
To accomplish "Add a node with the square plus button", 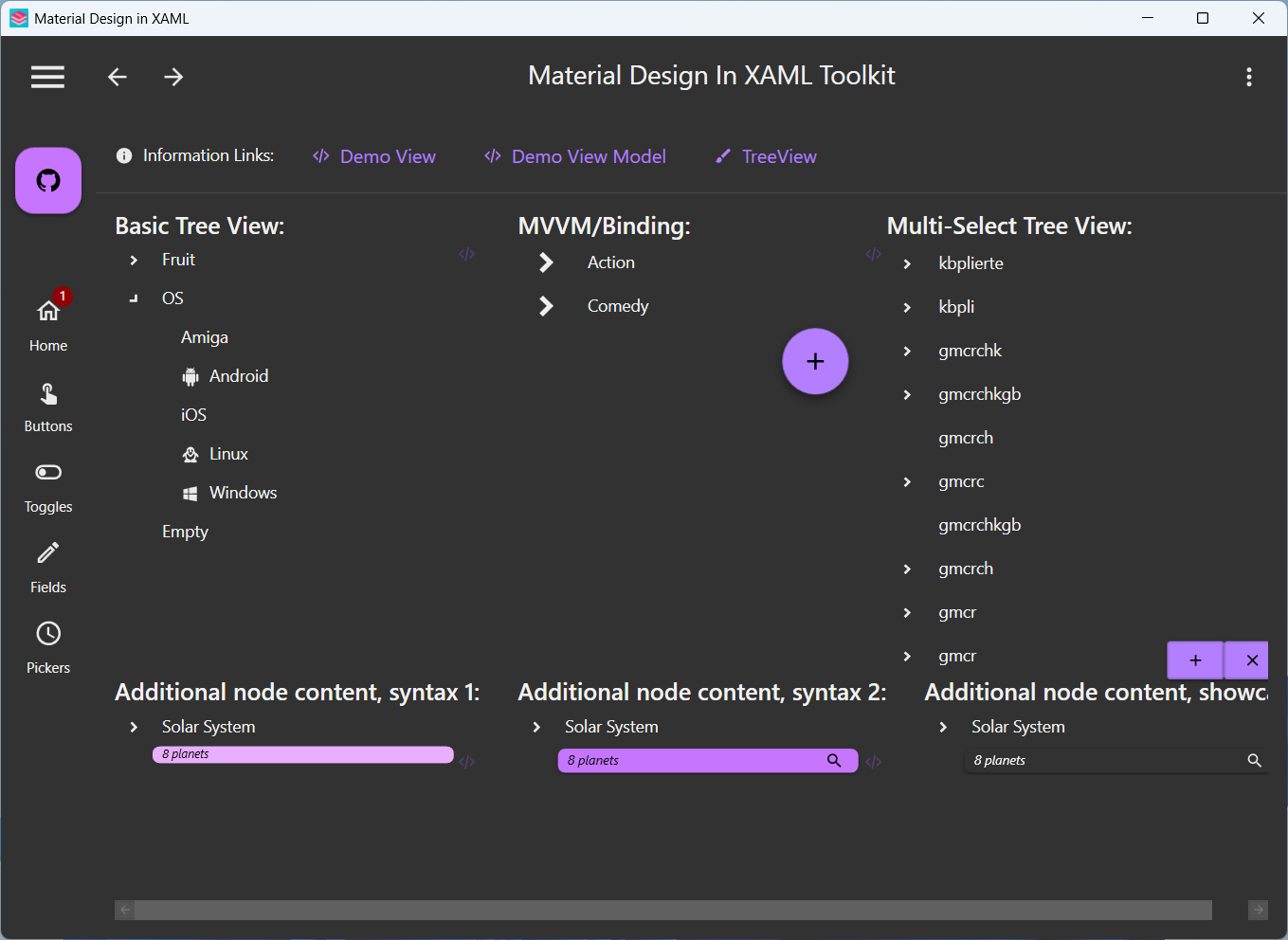I will [x=1195, y=660].
